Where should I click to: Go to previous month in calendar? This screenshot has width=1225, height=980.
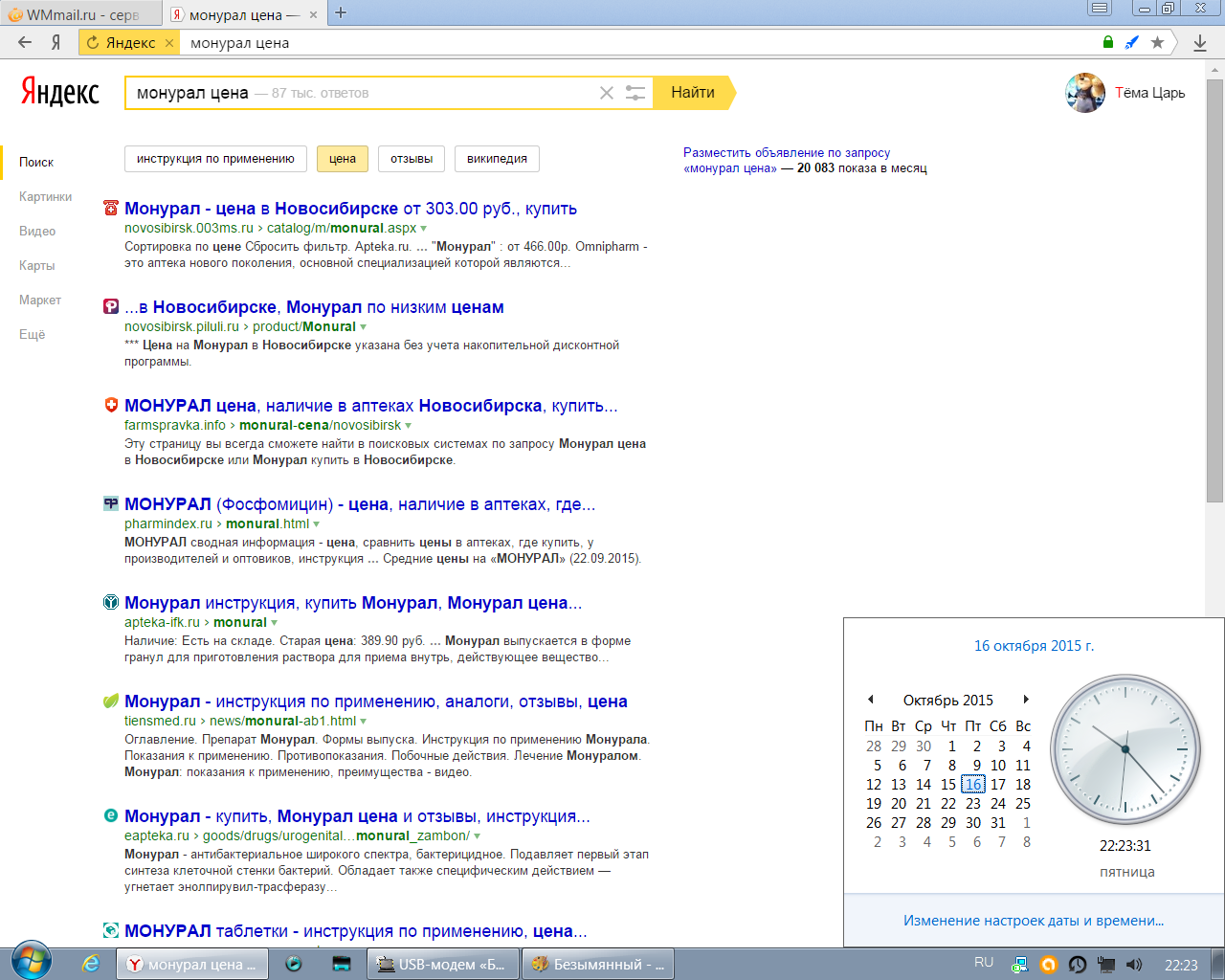871,700
